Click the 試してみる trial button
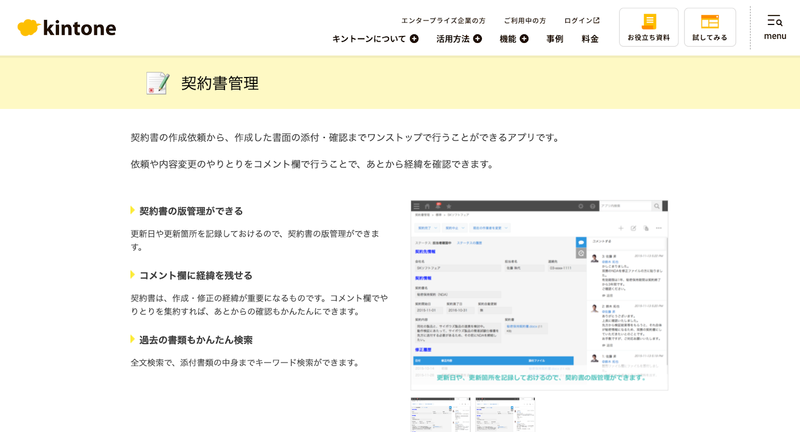The height and width of the screenshot is (432, 800). [710, 28]
